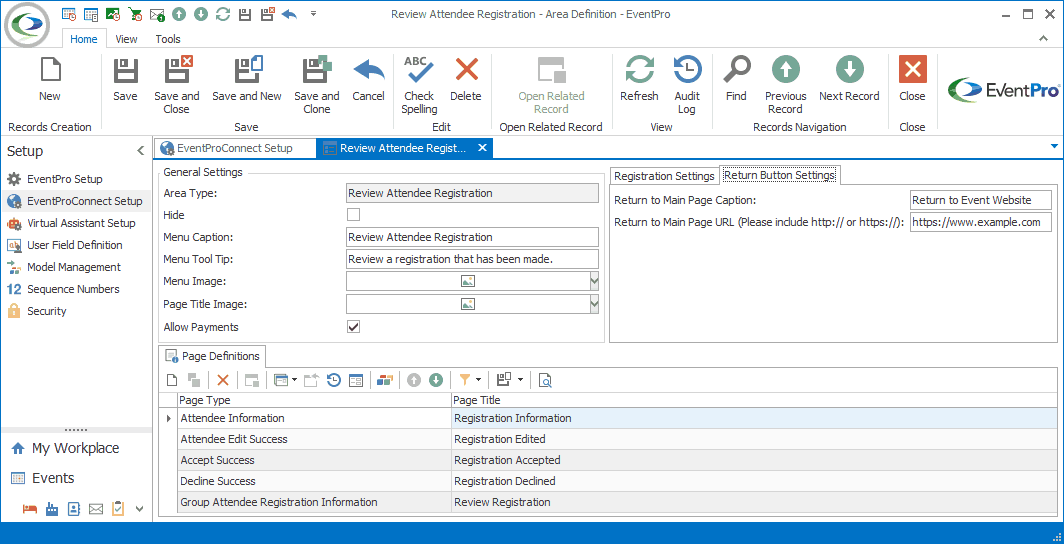Viewport: 1064px width, 544px height.
Task: Open EventPro Setup in sidebar
Action: pyautogui.click(x=64, y=179)
